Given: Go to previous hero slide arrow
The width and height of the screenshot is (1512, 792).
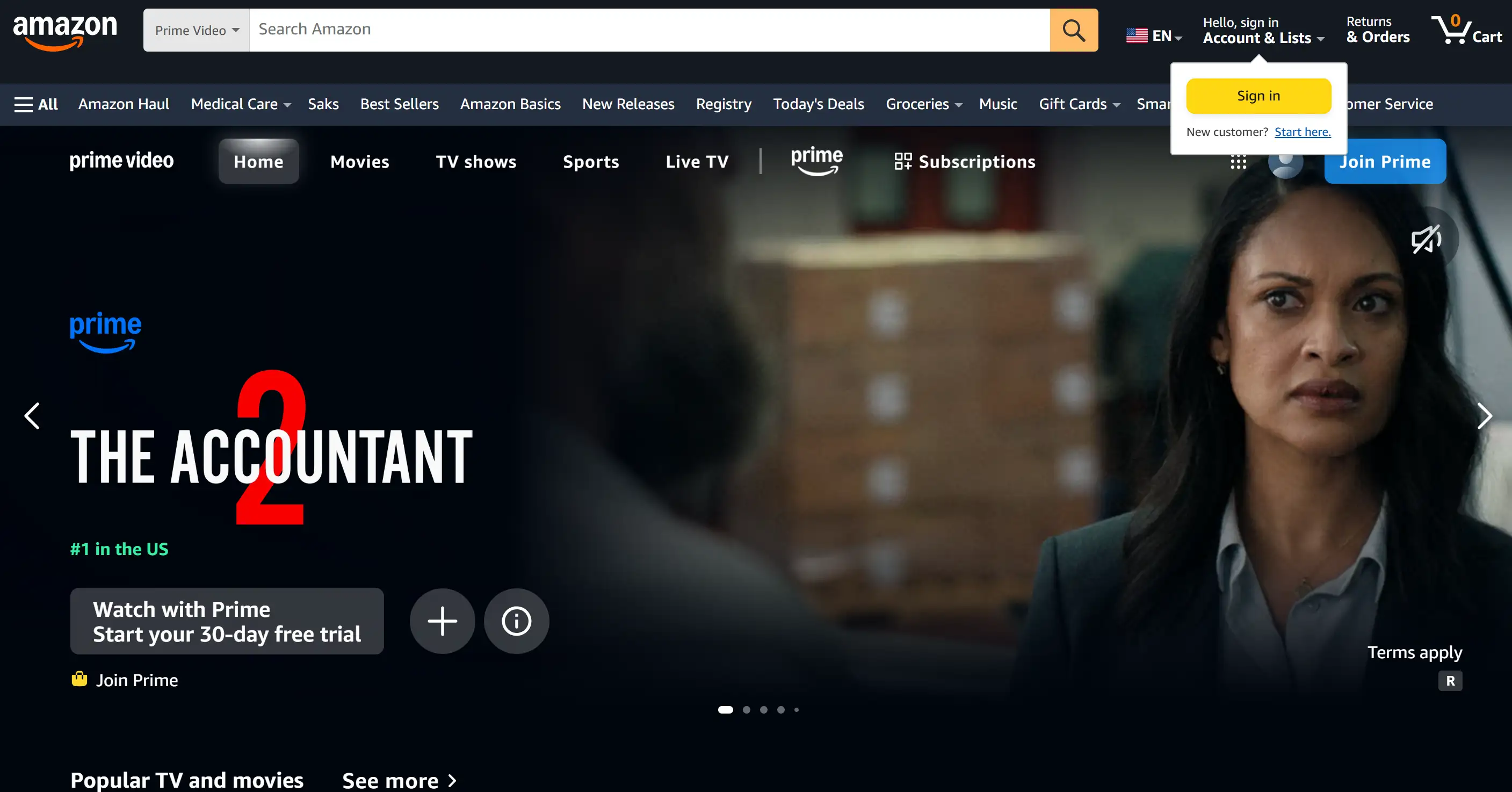Looking at the screenshot, I should point(32,416).
